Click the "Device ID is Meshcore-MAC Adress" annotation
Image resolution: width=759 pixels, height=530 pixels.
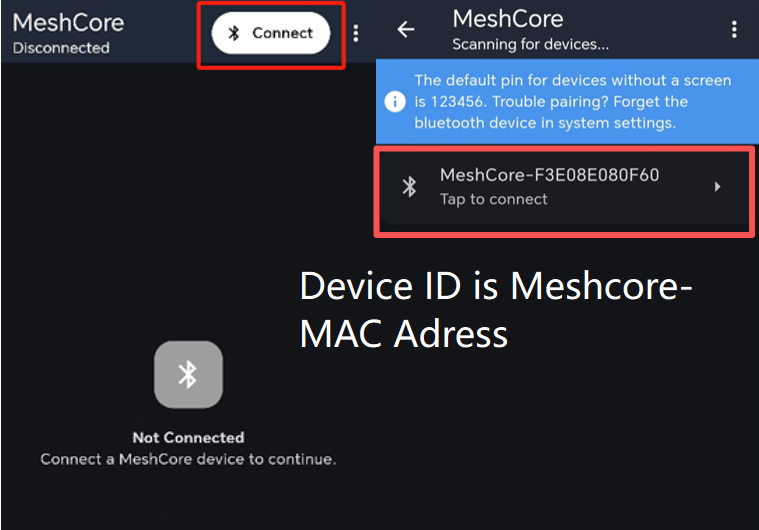497,310
